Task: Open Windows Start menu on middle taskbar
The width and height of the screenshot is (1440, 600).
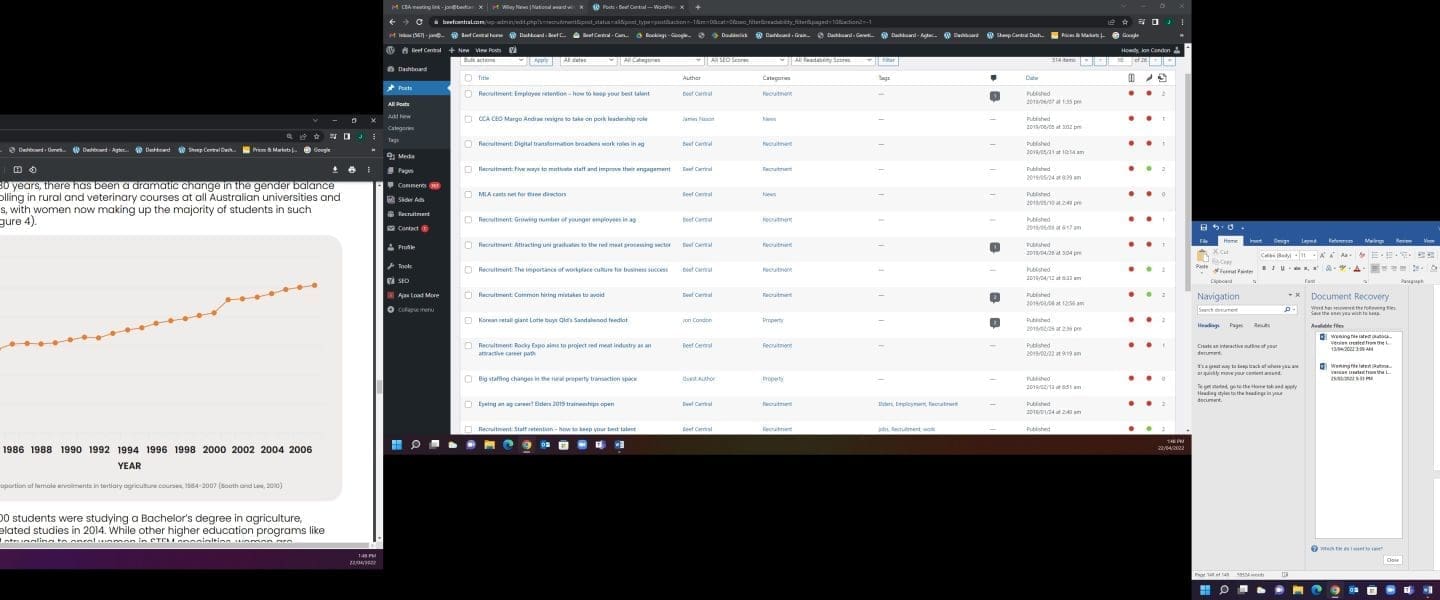Action: (x=397, y=444)
